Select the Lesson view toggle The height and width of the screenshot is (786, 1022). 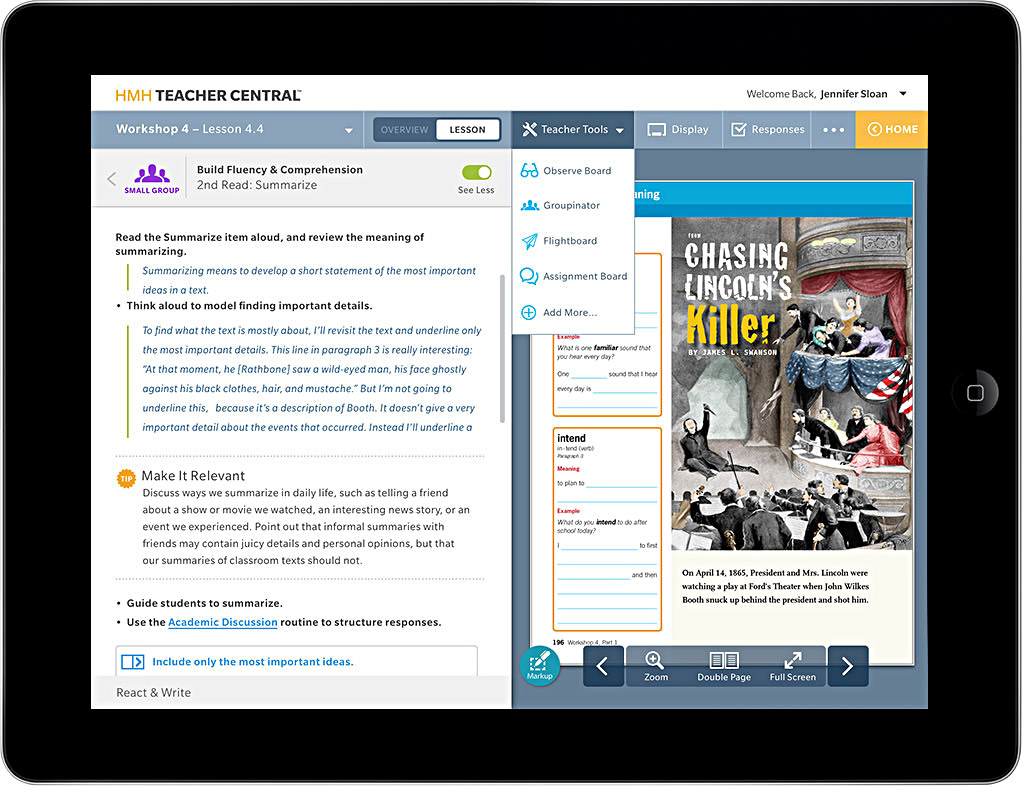pos(467,130)
